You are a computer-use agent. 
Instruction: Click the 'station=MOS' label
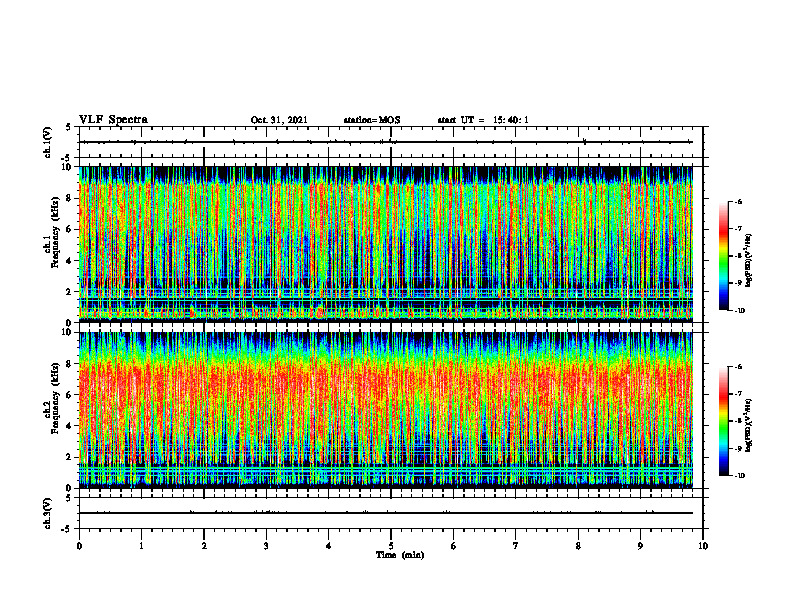point(372,120)
